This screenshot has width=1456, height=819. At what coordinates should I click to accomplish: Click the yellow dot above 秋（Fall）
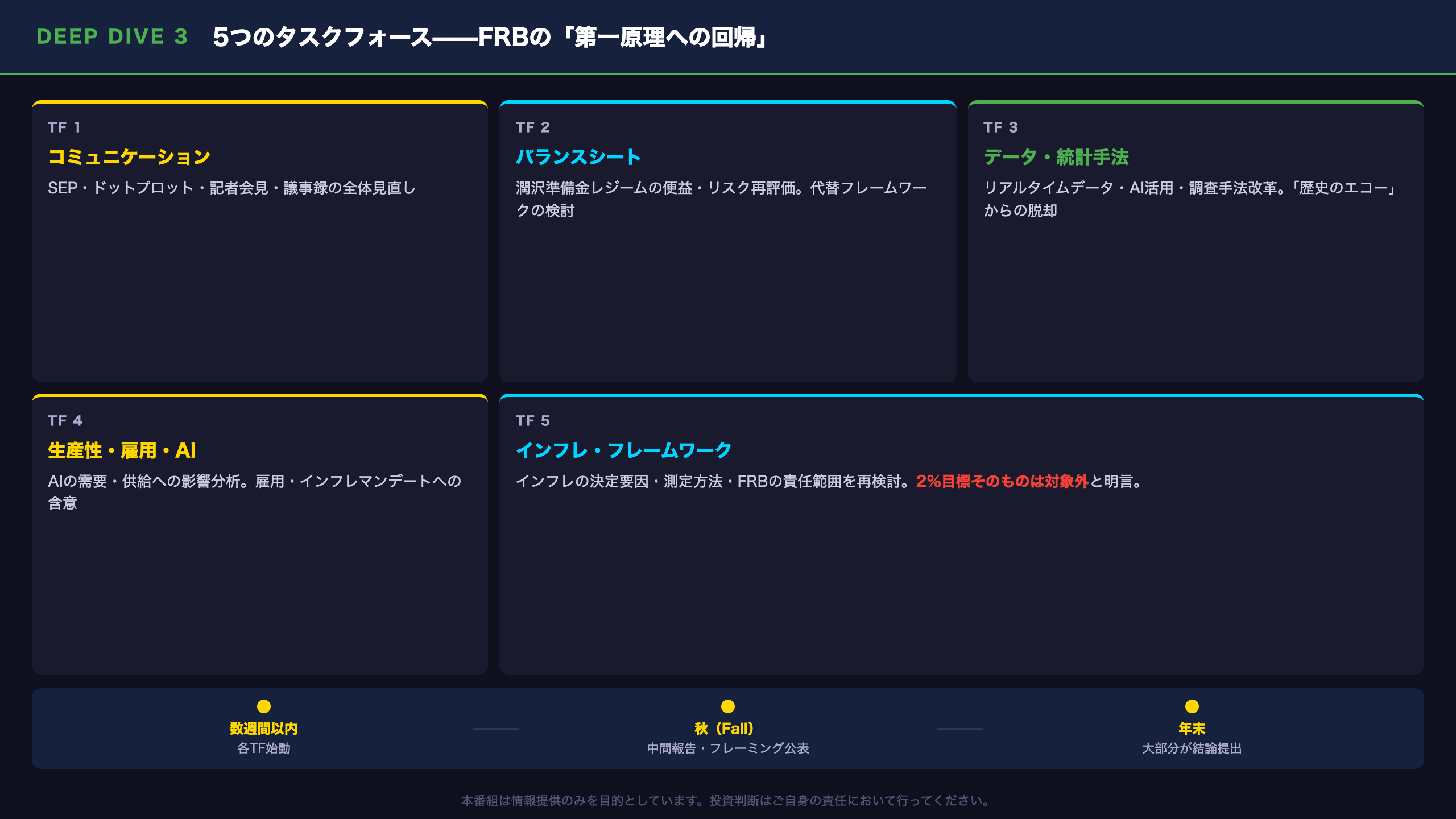(728, 706)
